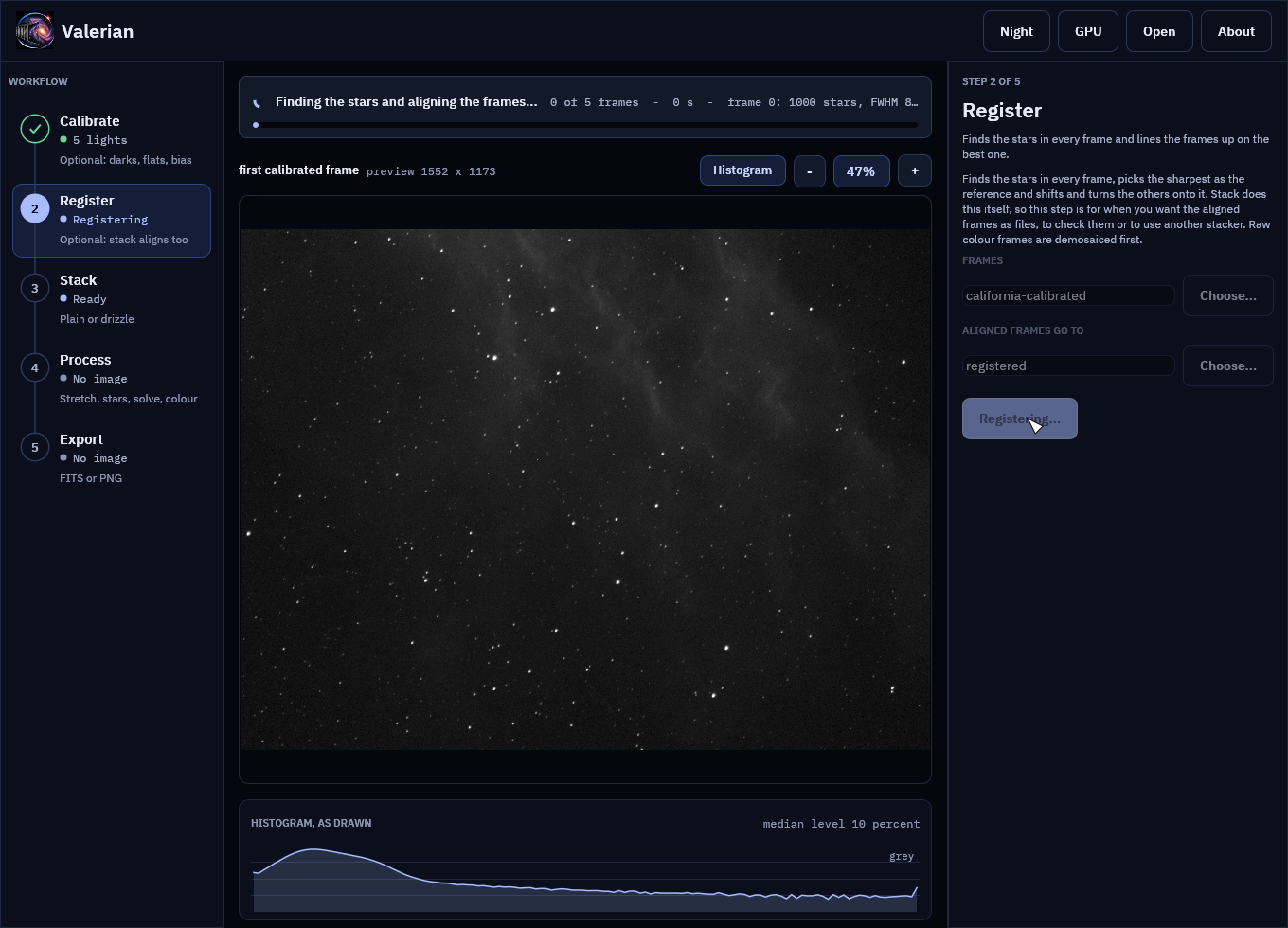Open the Export workflow step
This screenshot has height=928, width=1288.
click(112, 458)
